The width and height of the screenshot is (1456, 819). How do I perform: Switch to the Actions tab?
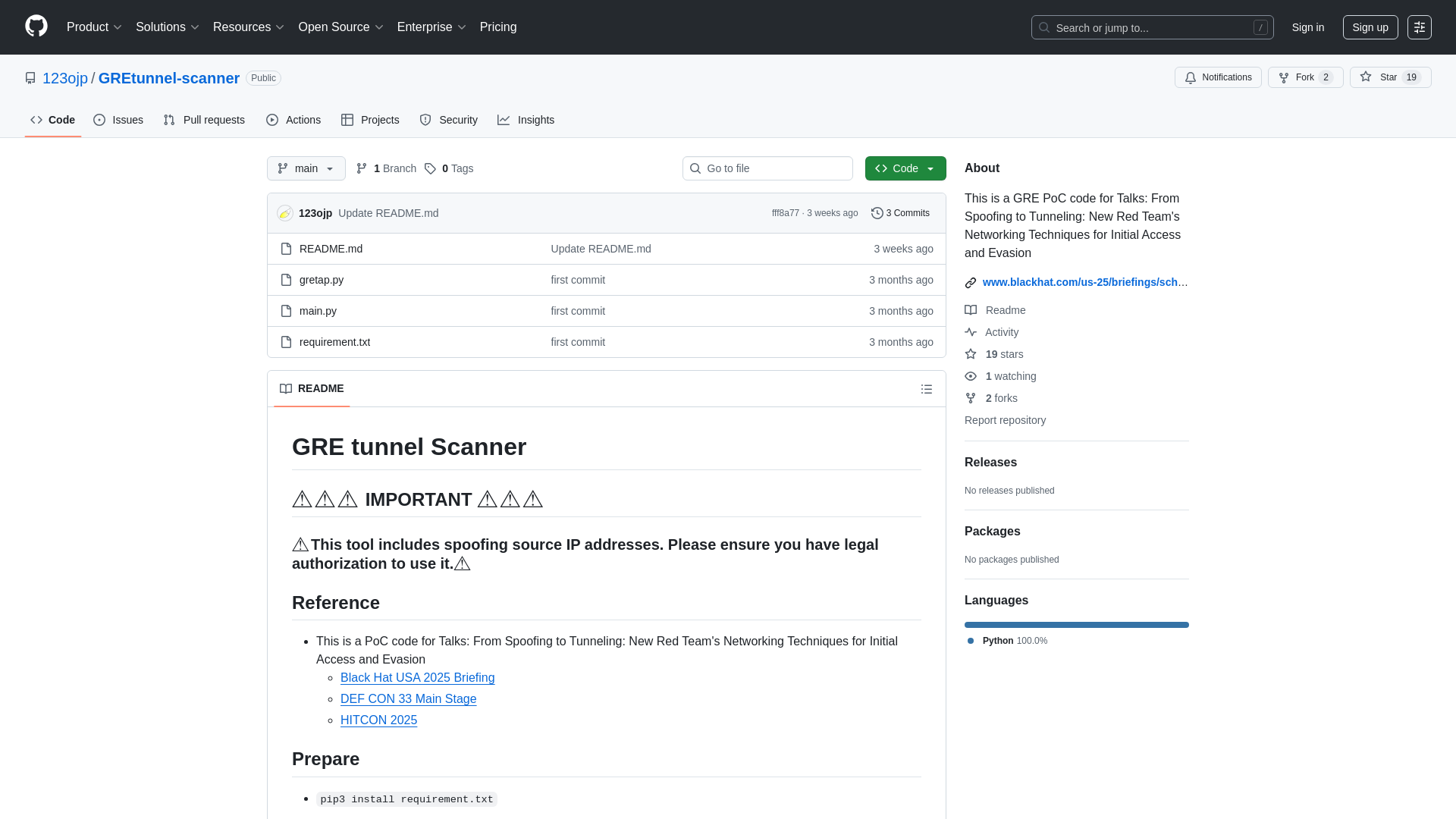click(293, 120)
